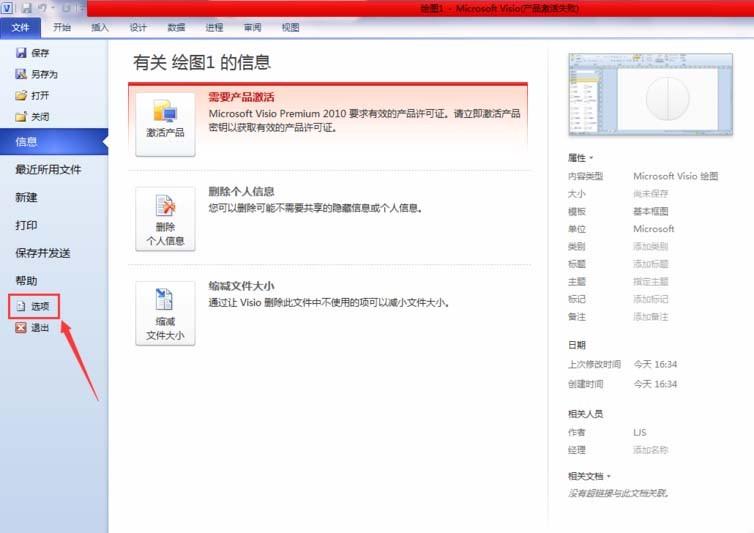This screenshot has width=754, height=533.
Task: Switch to the 进程 (Process) tab
Action: point(214,27)
